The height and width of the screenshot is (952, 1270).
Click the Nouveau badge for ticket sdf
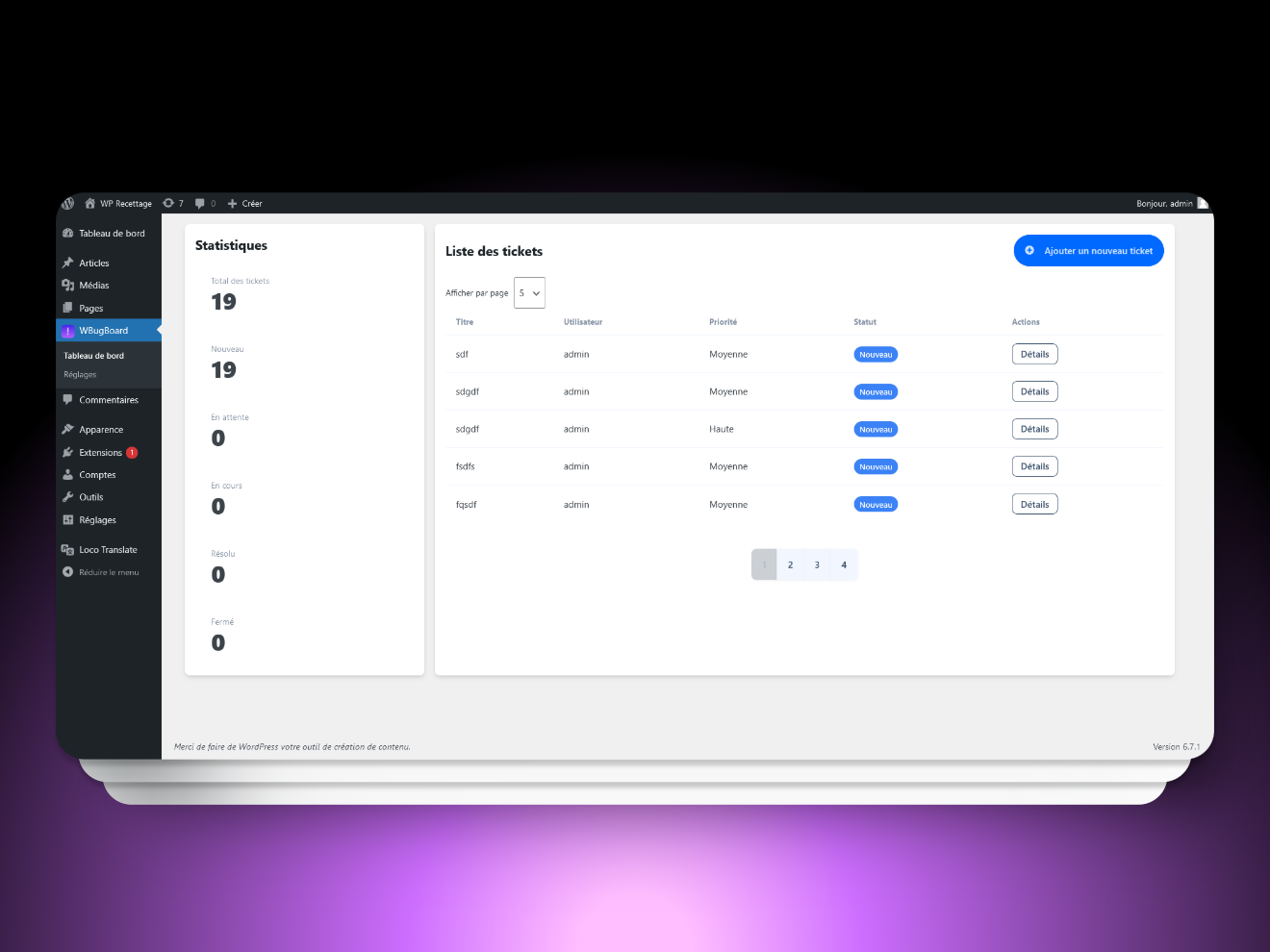(x=876, y=355)
